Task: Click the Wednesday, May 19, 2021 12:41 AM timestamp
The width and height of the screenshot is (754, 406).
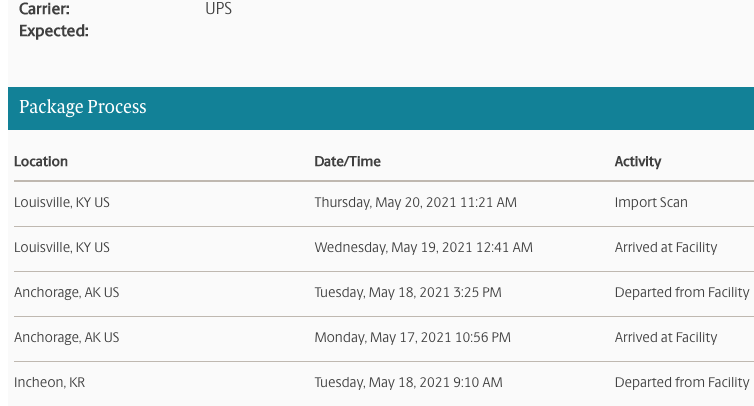Action: pos(423,247)
